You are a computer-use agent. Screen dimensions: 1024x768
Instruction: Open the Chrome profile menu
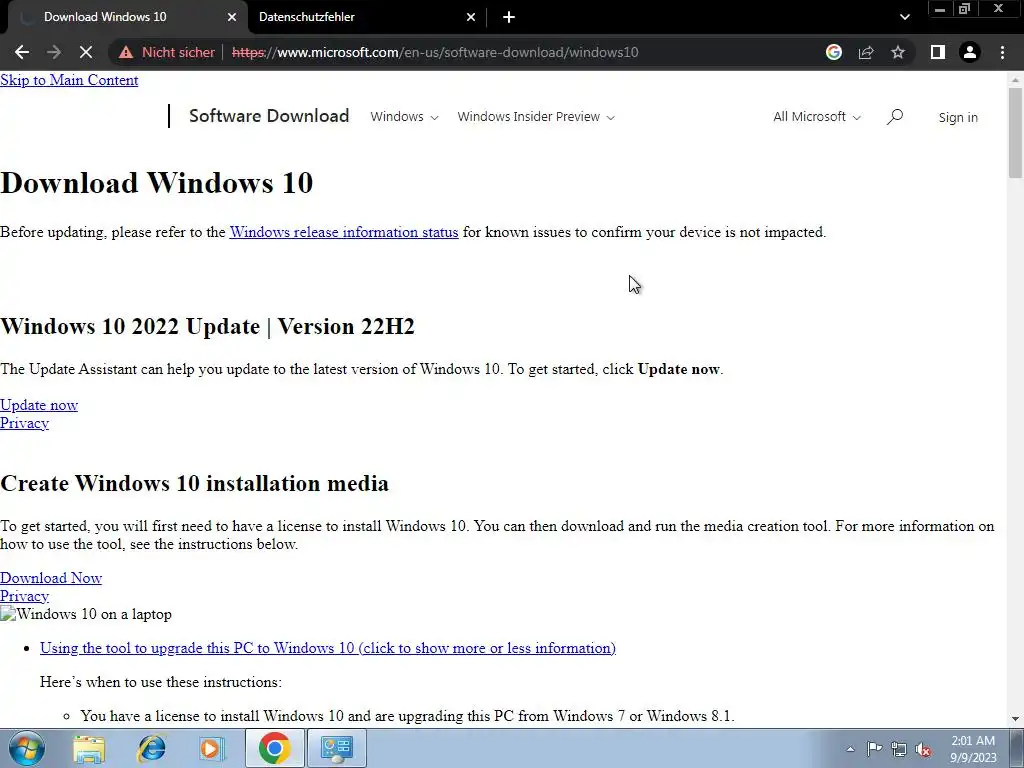(x=970, y=52)
